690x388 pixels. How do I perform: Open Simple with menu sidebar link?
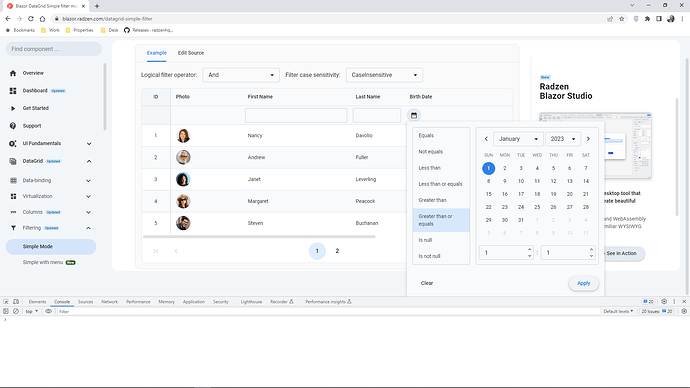[43, 263]
